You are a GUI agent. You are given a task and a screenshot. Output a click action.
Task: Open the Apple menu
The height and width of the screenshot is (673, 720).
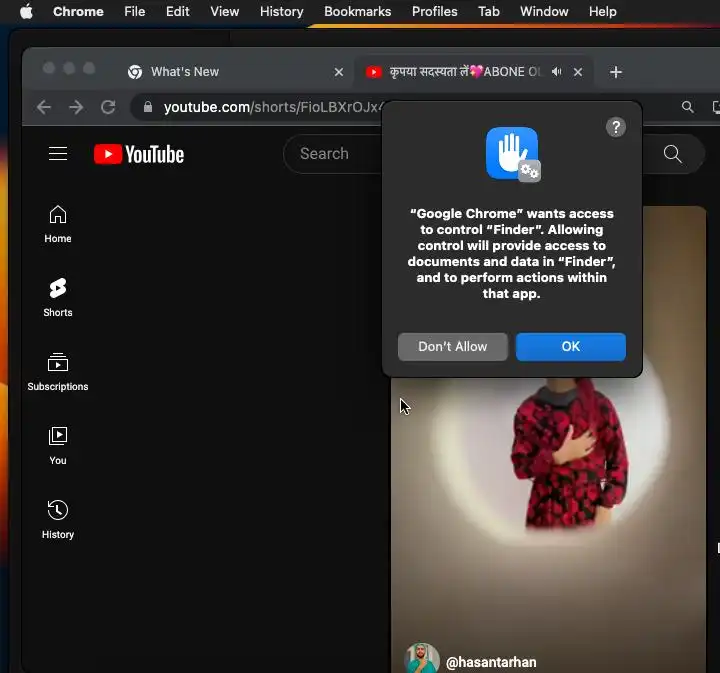tap(27, 11)
